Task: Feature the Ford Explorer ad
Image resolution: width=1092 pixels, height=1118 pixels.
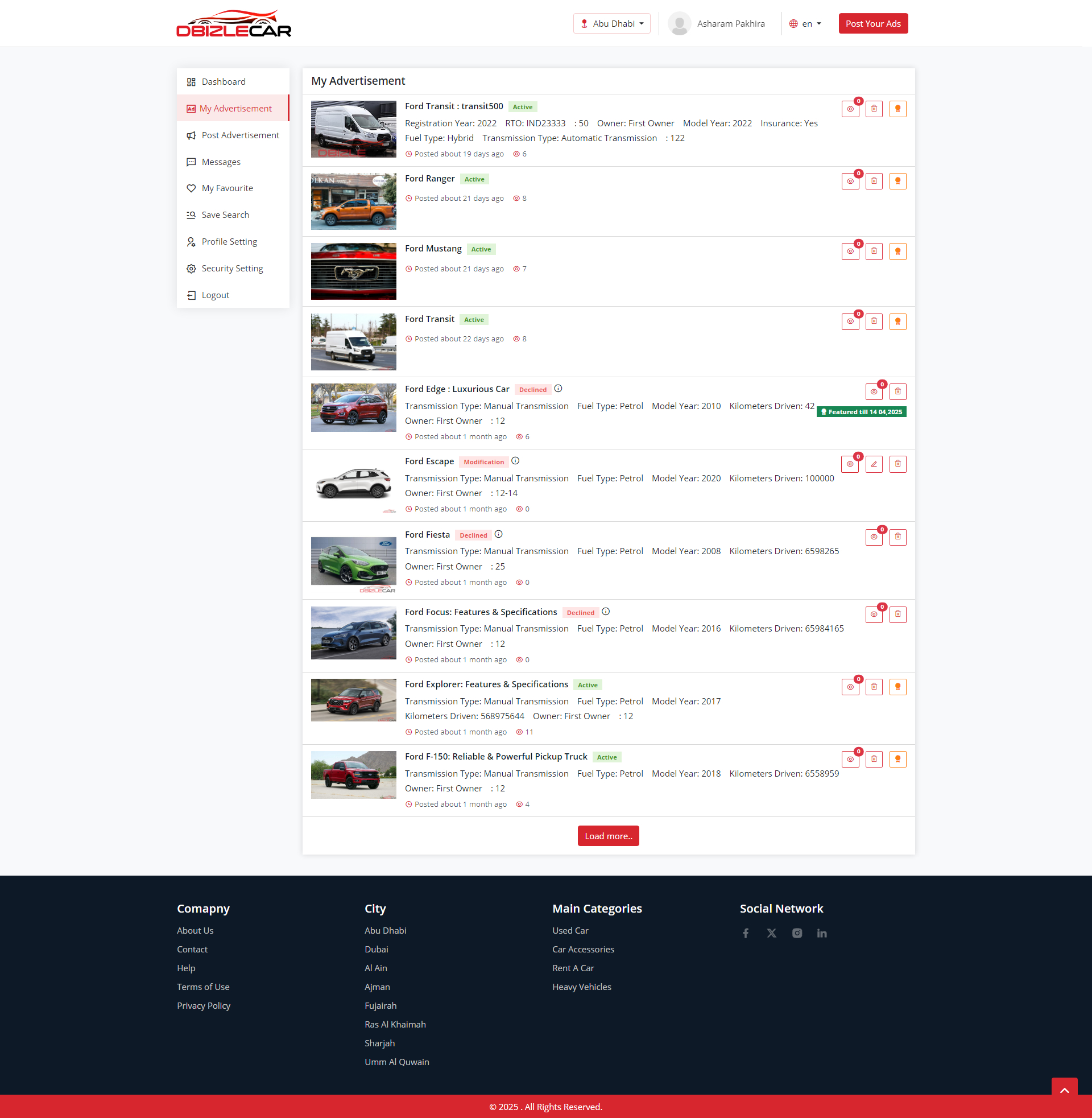Action: (x=897, y=687)
